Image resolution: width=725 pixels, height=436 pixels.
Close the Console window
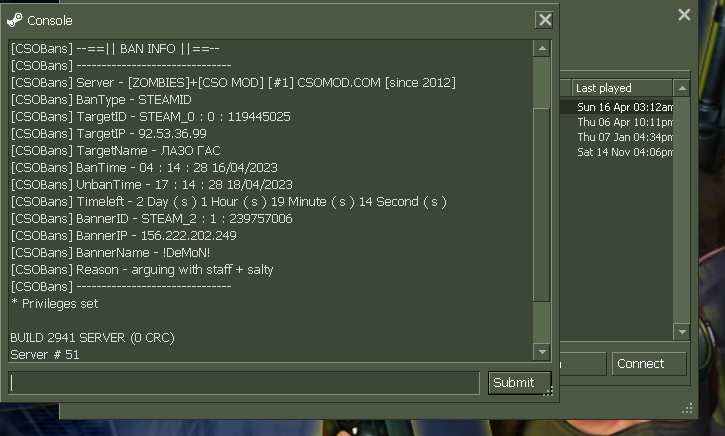(x=544, y=20)
